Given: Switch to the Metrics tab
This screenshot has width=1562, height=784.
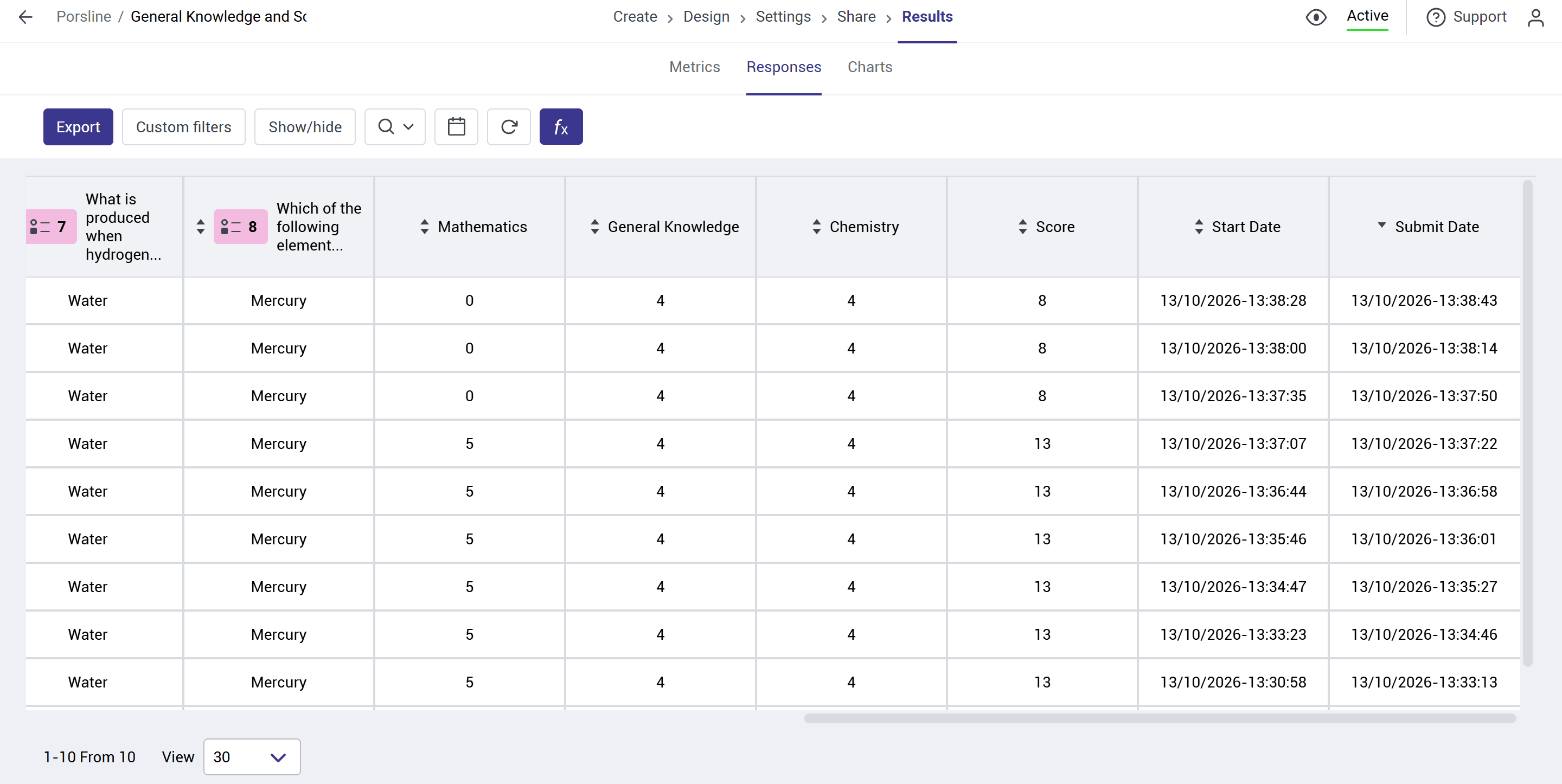Looking at the screenshot, I should click(x=694, y=67).
